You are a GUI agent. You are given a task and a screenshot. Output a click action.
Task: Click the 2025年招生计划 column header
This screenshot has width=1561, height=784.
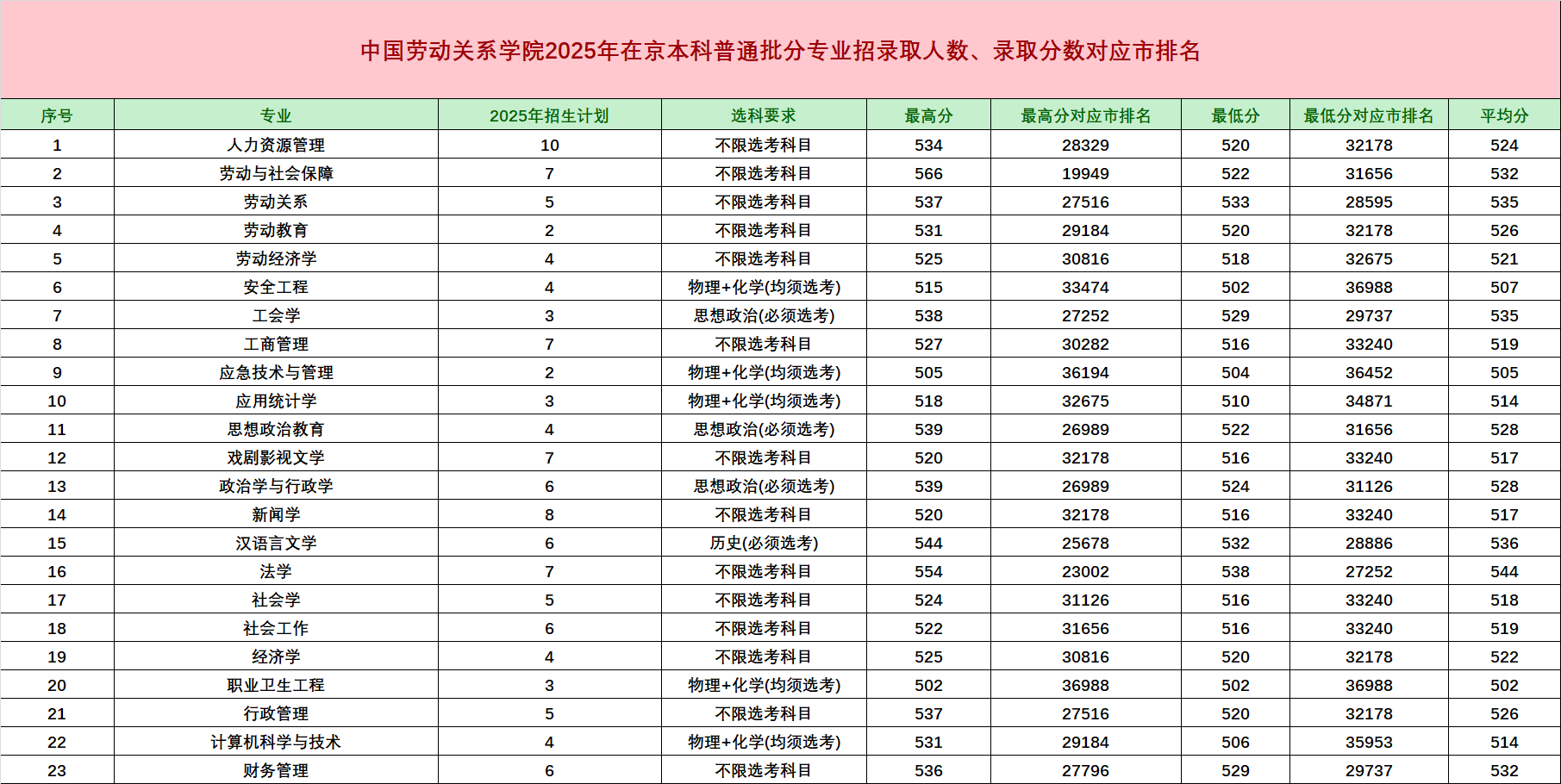coord(550,115)
